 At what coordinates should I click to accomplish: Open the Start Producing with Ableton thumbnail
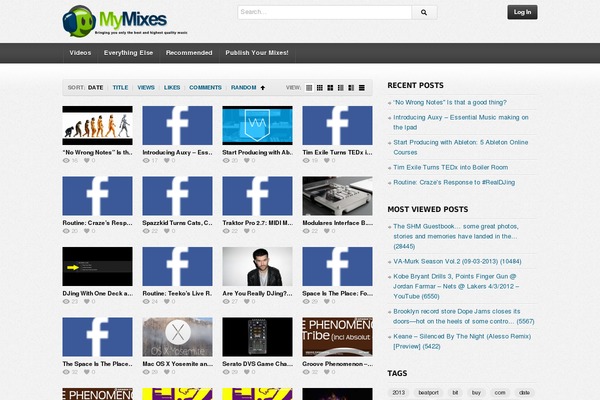(x=258, y=126)
